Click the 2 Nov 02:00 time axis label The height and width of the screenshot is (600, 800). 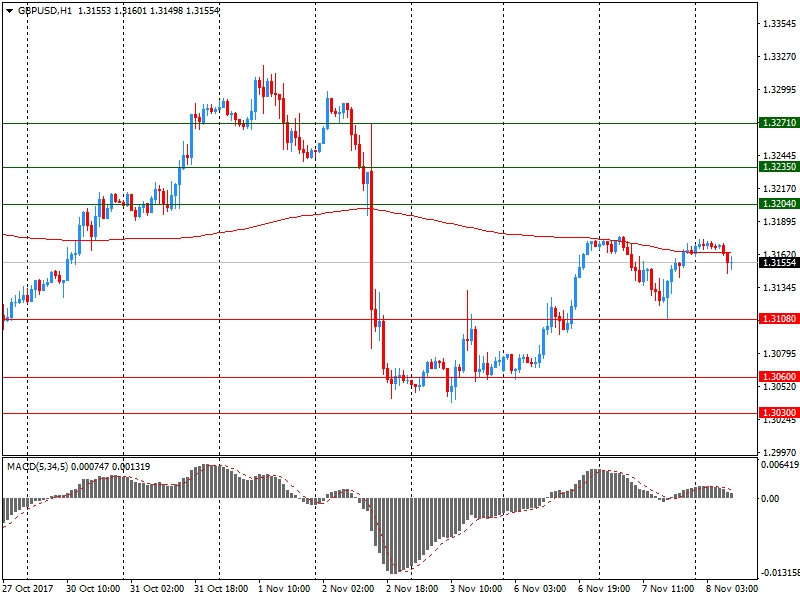click(x=348, y=589)
